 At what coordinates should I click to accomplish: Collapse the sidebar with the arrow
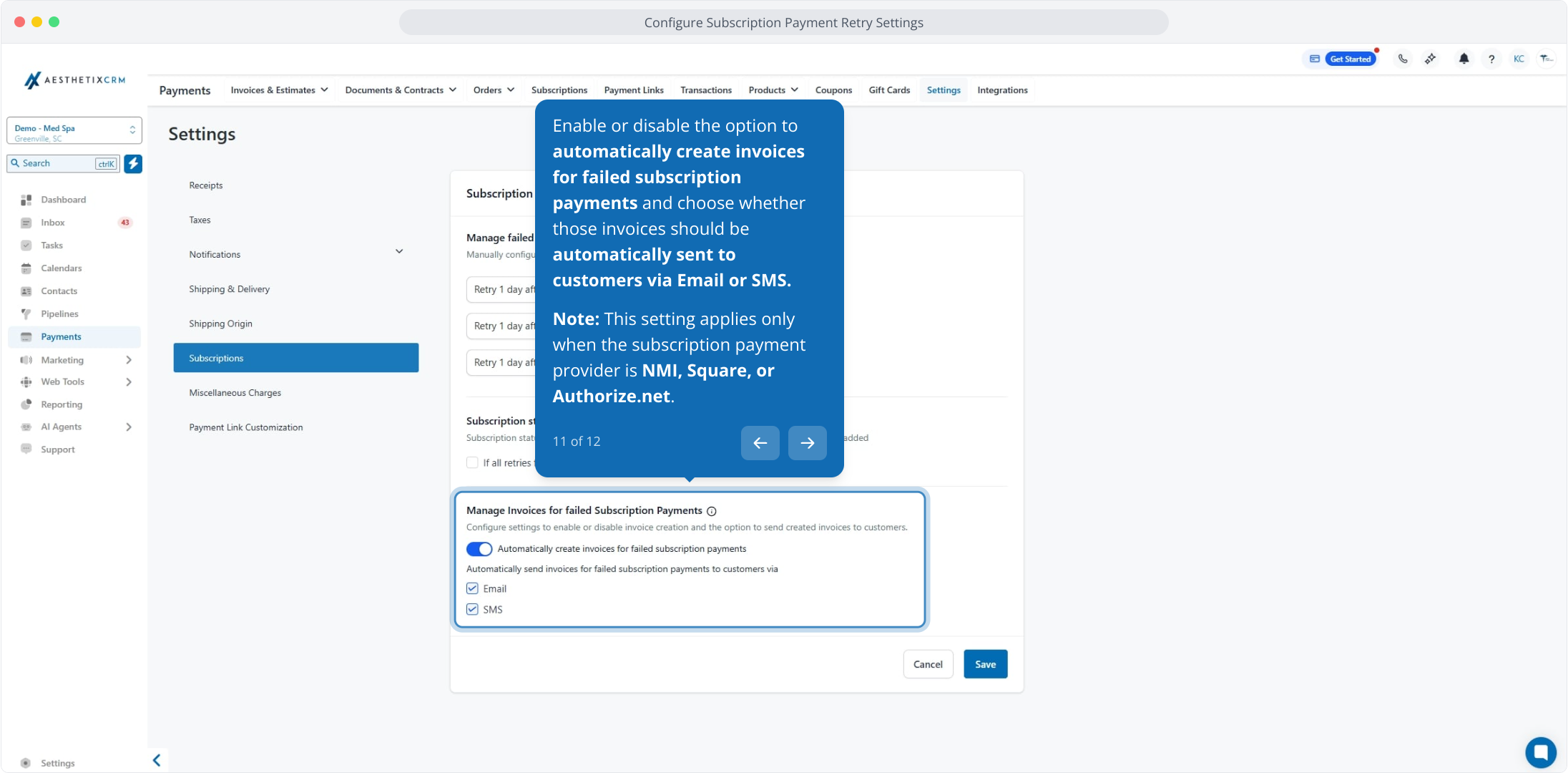pyautogui.click(x=157, y=760)
